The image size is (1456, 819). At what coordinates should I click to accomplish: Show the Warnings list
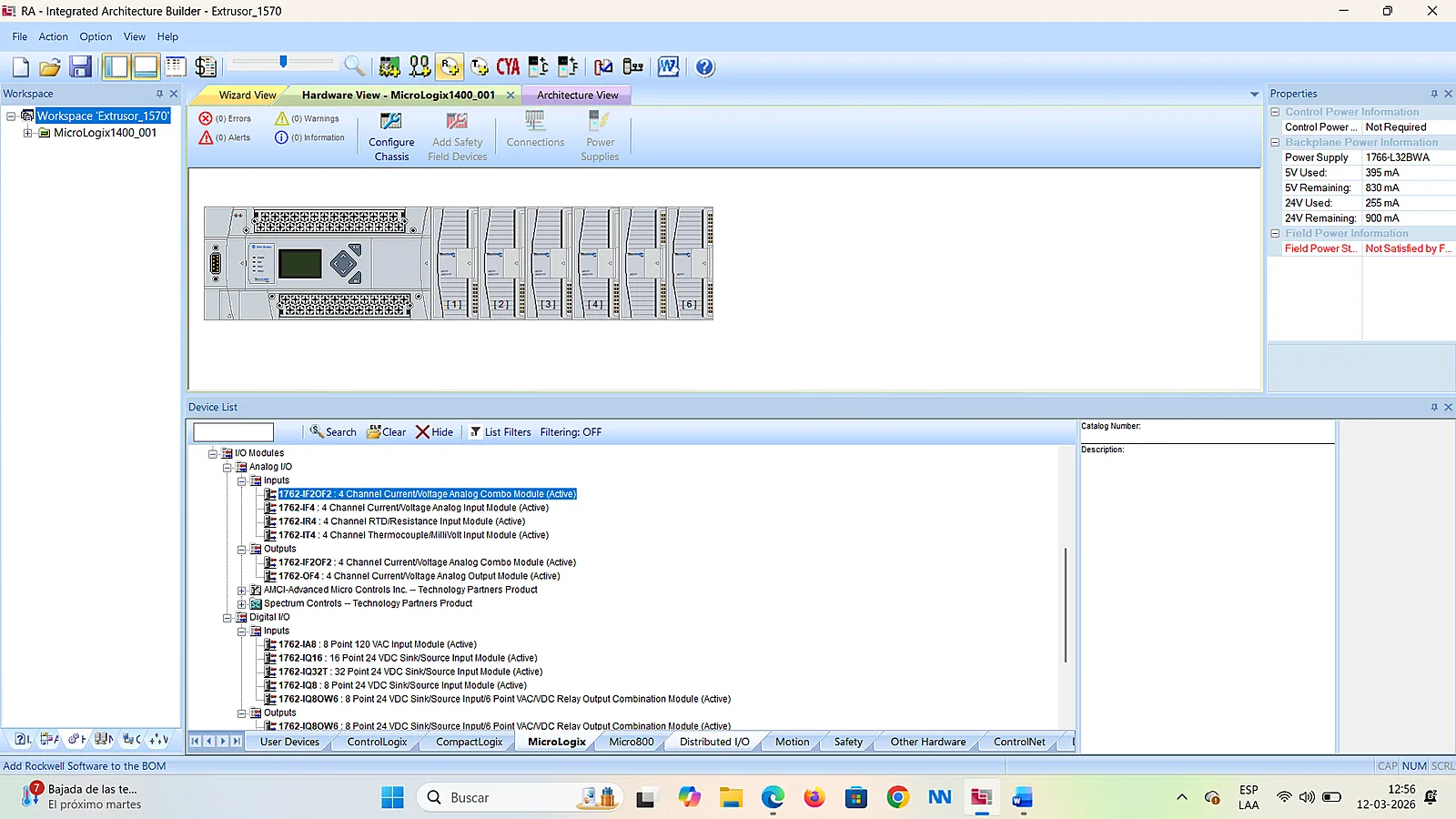click(x=307, y=118)
